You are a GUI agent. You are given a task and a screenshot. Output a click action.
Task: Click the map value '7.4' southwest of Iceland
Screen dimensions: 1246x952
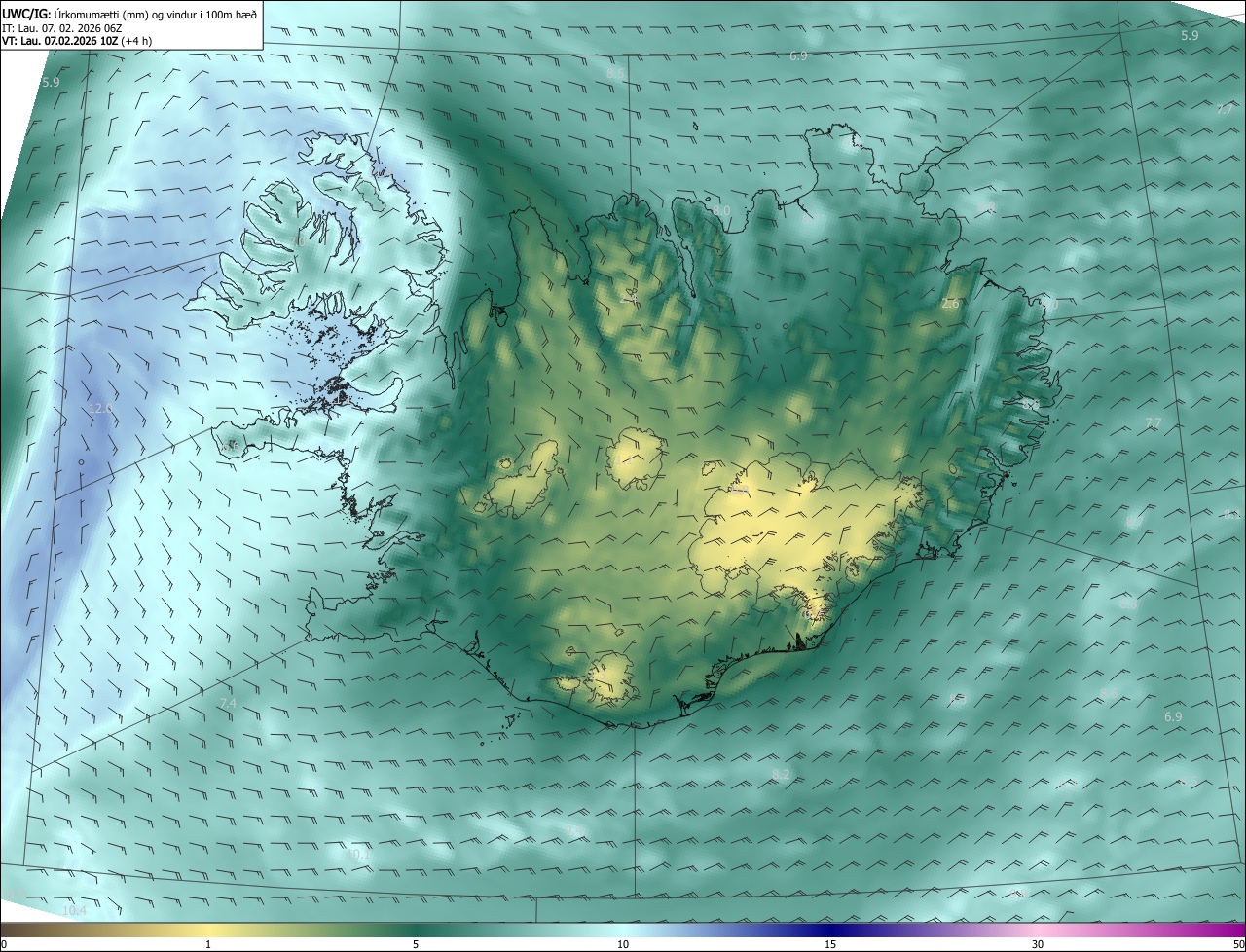pyautogui.click(x=228, y=703)
